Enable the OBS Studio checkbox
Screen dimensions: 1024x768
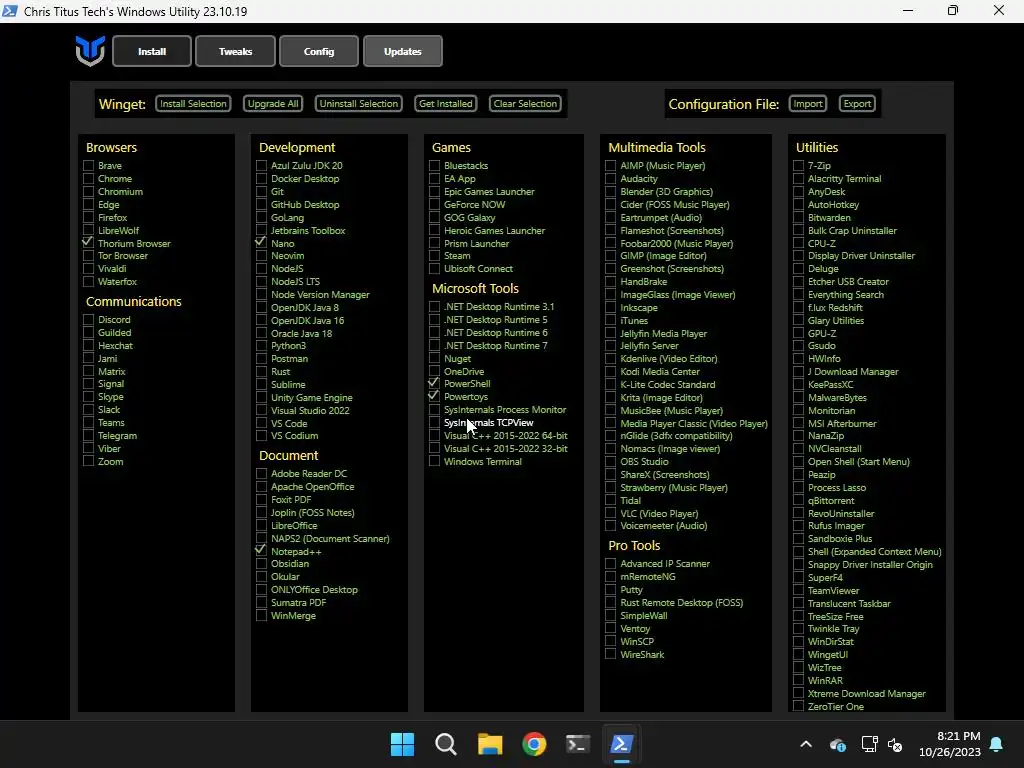point(611,461)
